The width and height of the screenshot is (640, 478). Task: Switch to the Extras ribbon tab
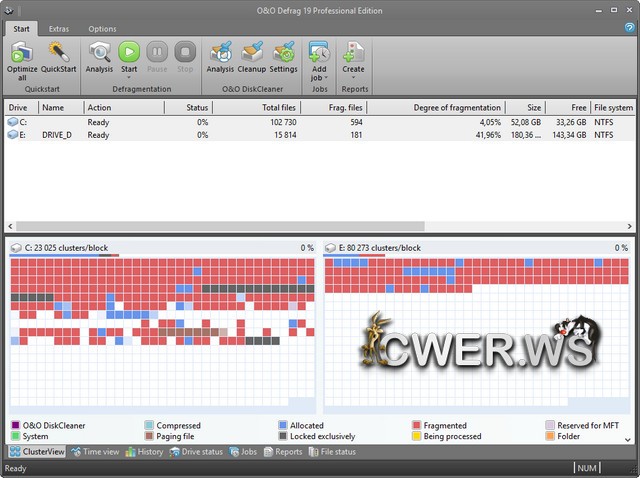click(x=59, y=29)
